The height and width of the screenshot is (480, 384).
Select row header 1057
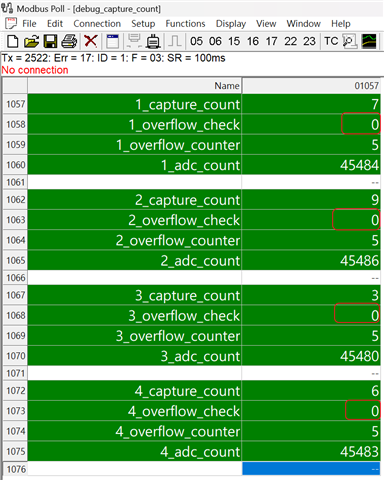click(x=15, y=104)
